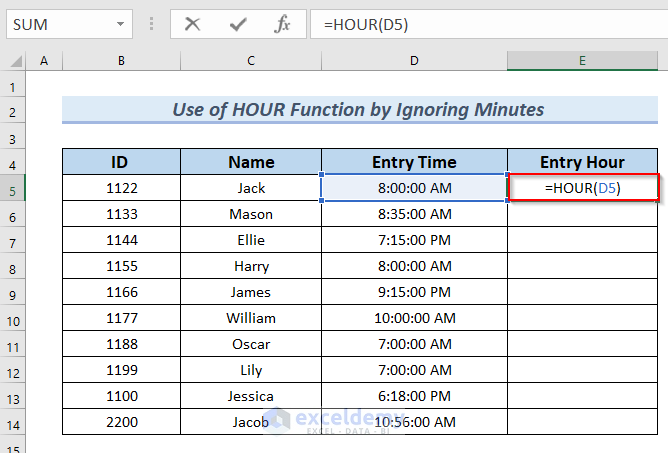Click the title Use of HOUR Function cell
This screenshot has width=668, height=453.
[359, 110]
